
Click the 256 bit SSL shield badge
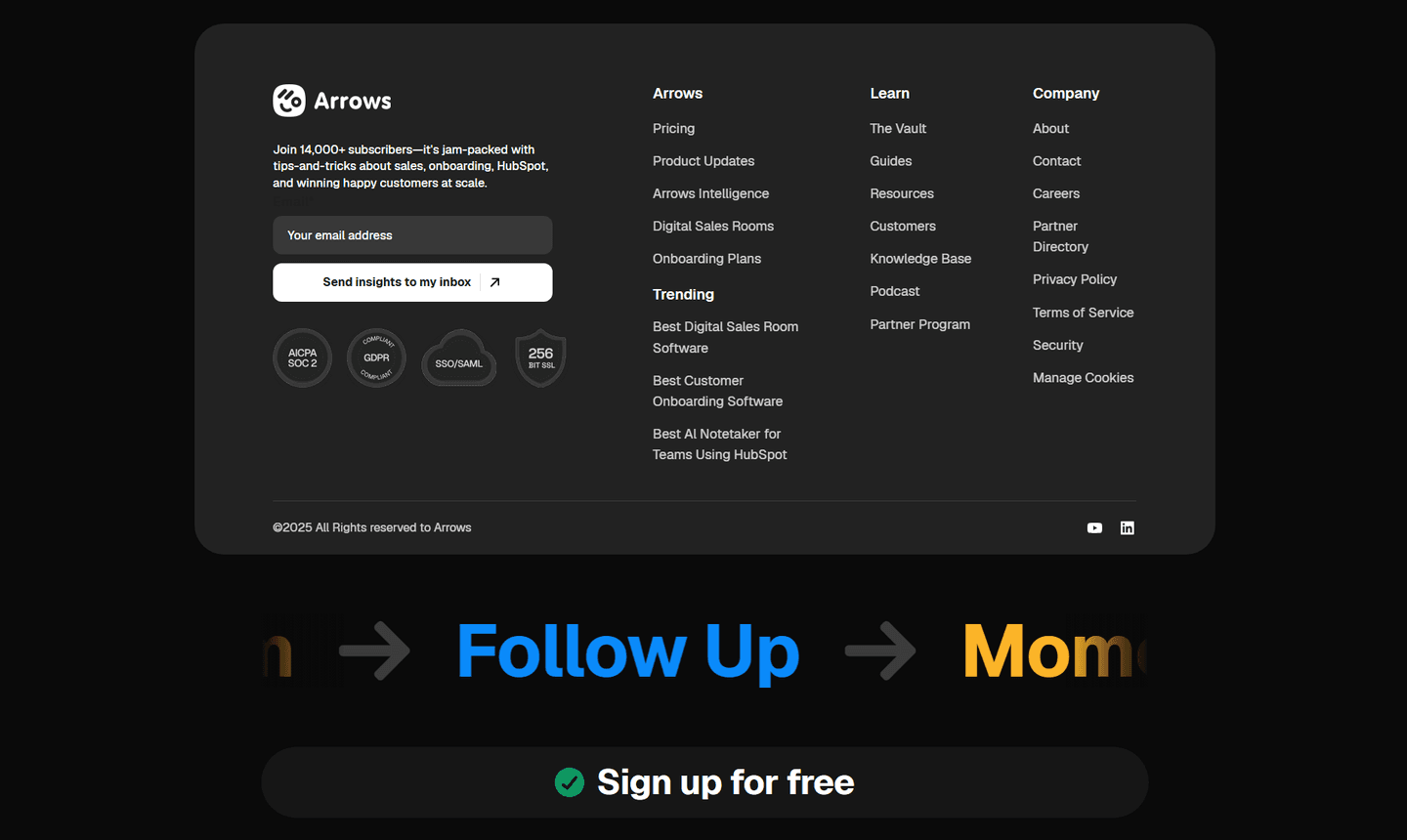540,357
